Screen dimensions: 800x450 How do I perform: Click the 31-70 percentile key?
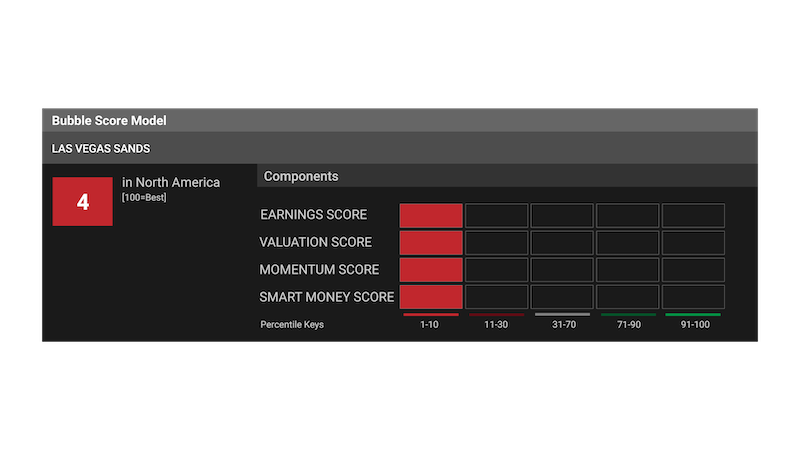[x=564, y=324]
